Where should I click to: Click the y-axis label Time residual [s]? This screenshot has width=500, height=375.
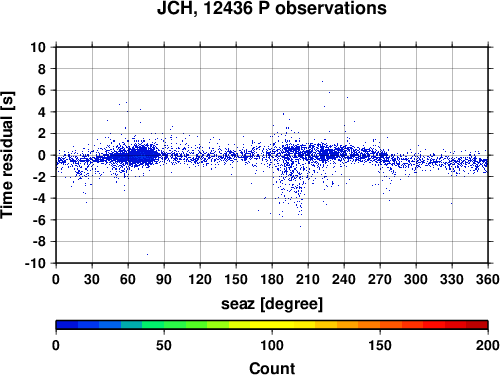tap(8, 155)
